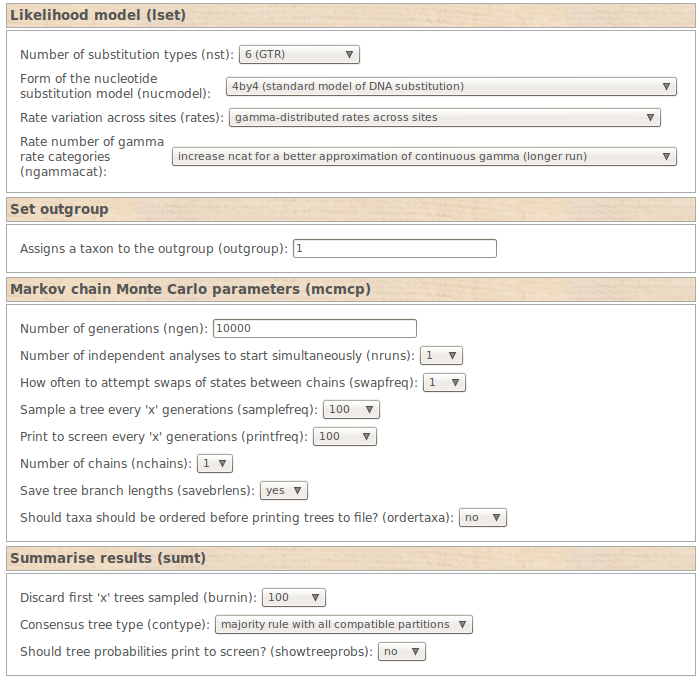The width and height of the screenshot is (696, 676).
Task: Open the nst substitution types dropdown
Action: pyautogui.click(x=299, y=55)
